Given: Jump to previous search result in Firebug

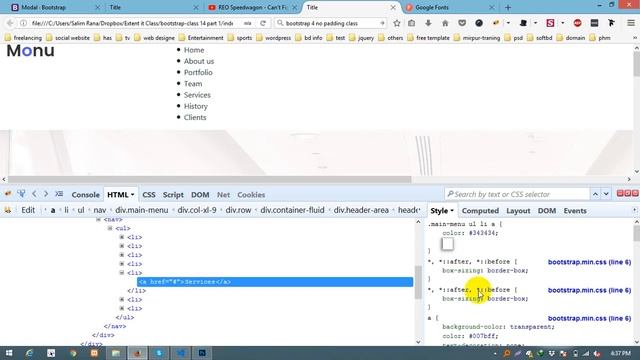Looking at the screenshot, I should 595,194.
